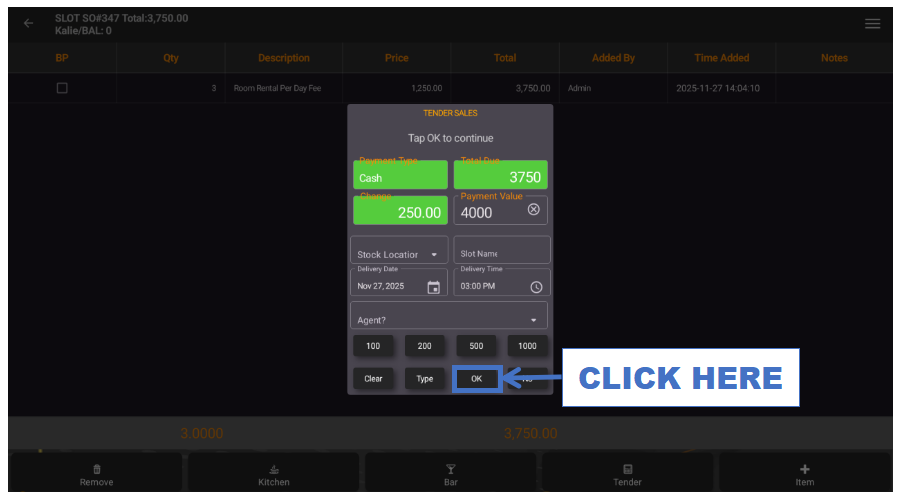The width and height of the screenshot is (902, 499).
Task: Send order to Kitchen
Action: (274, 475)
